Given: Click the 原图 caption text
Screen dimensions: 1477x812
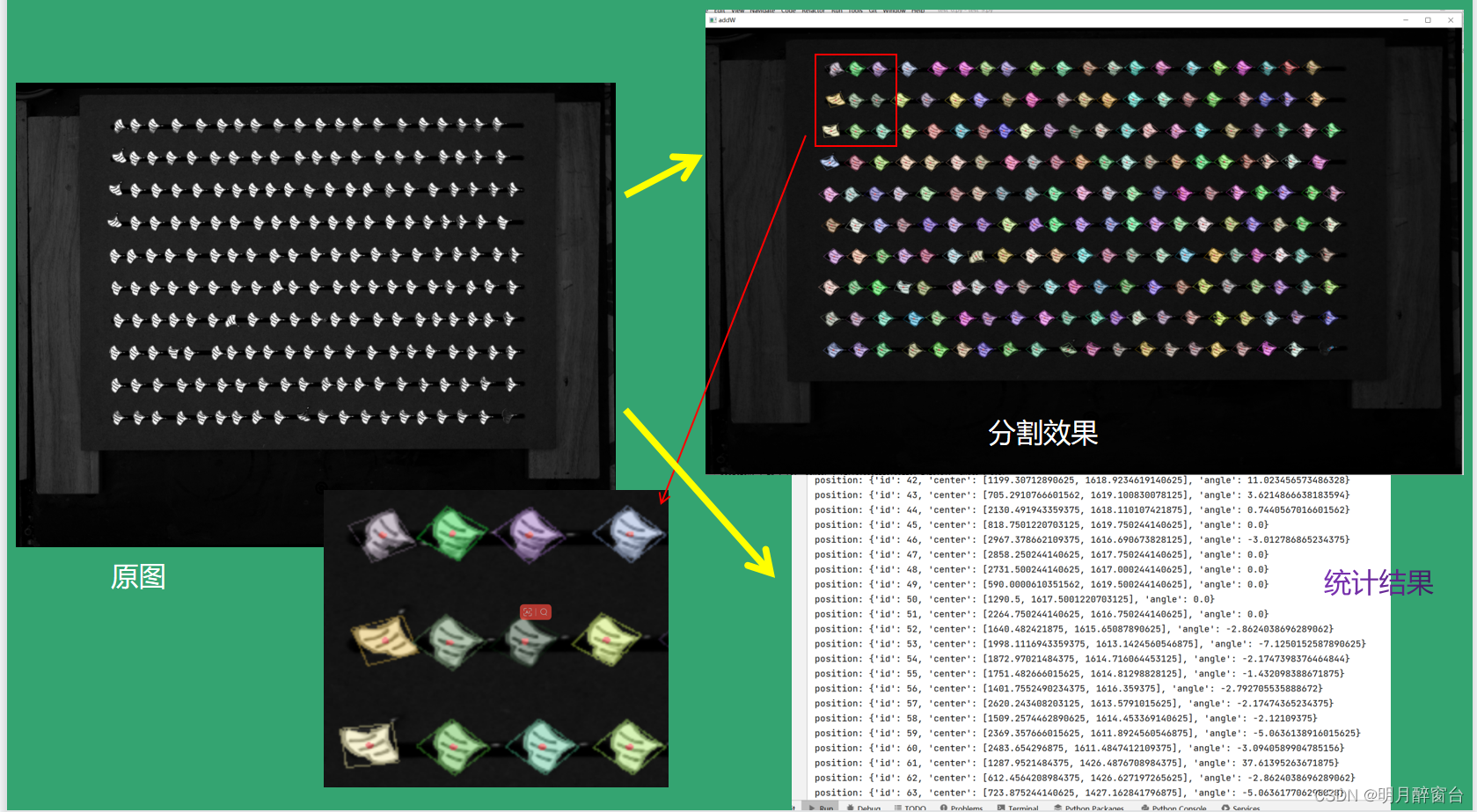Looking at the screenshot, I should [x=138, y=577].
